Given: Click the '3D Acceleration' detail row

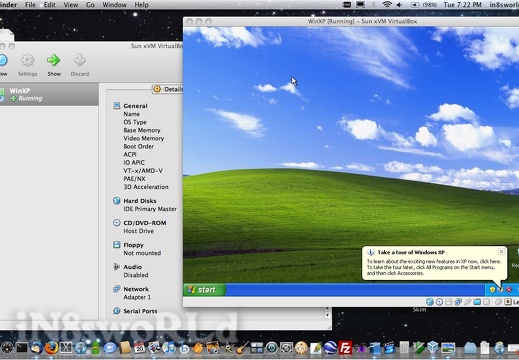Looking at the screenshot, I should pos(146,187).
